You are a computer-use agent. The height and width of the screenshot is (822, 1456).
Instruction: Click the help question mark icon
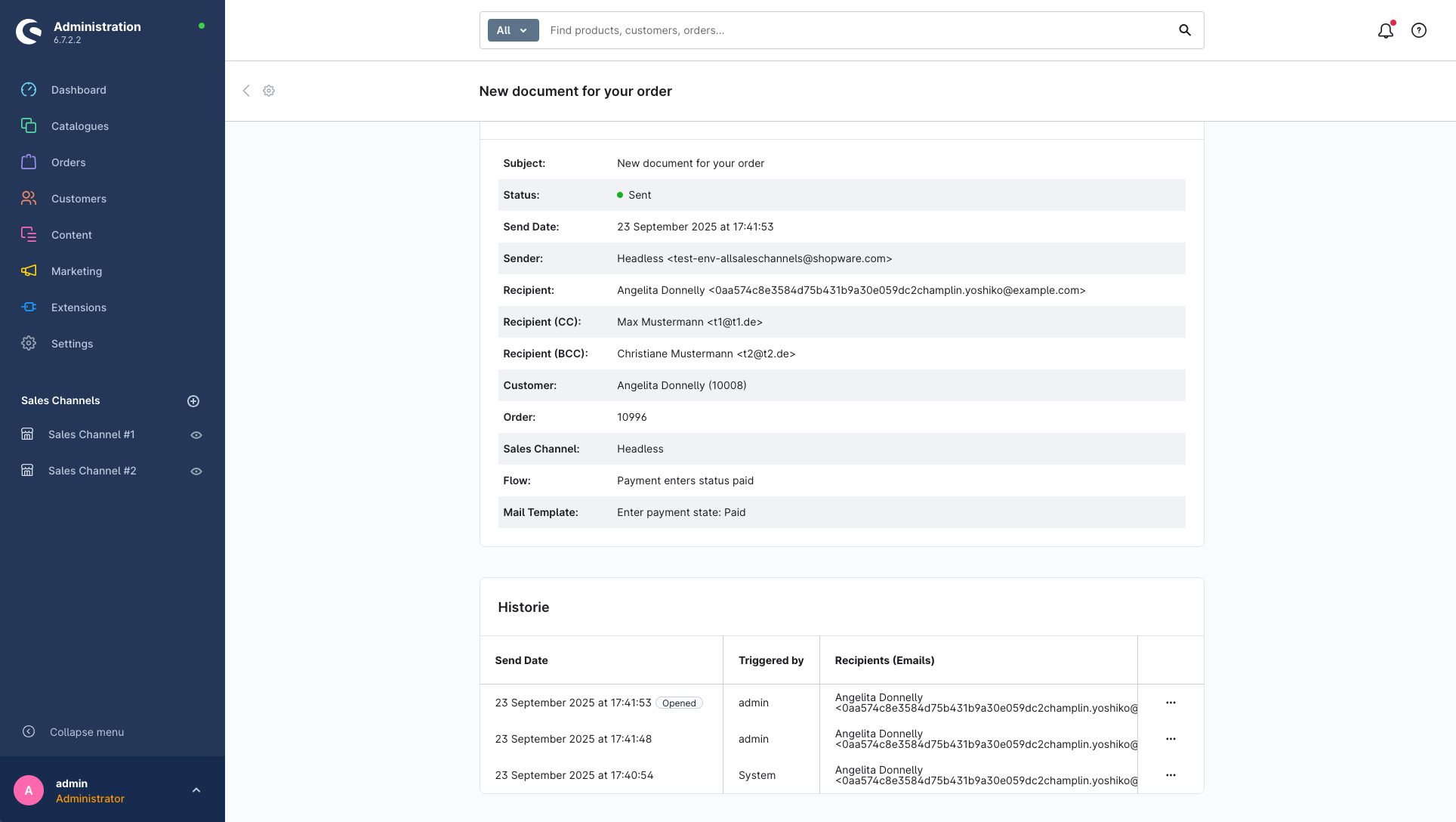[x=1419, y=31]
